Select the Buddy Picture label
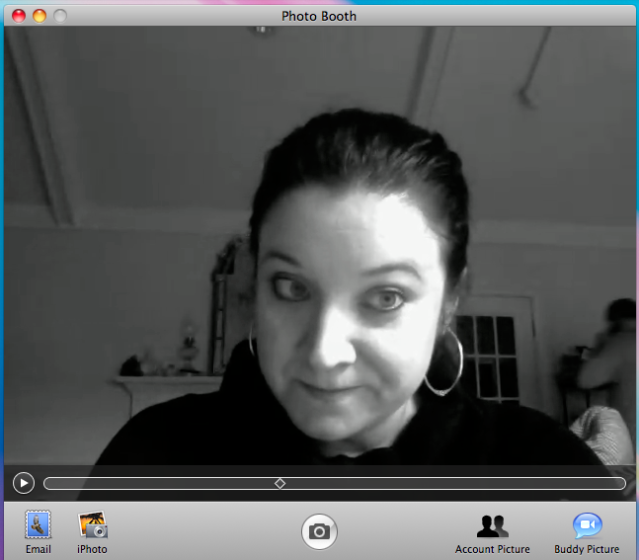 click(586, 549)
